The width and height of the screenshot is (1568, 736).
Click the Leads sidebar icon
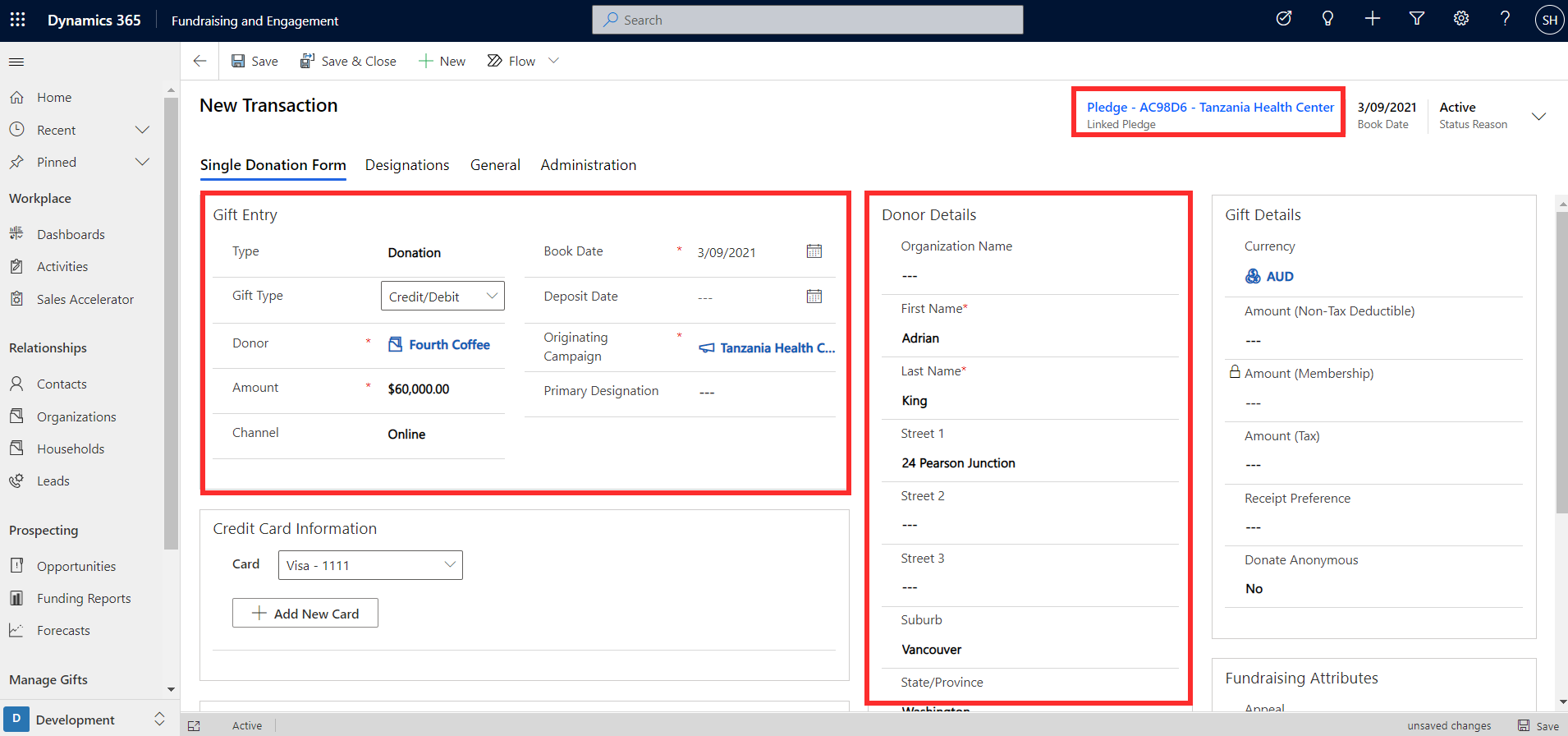click(16, 481)
